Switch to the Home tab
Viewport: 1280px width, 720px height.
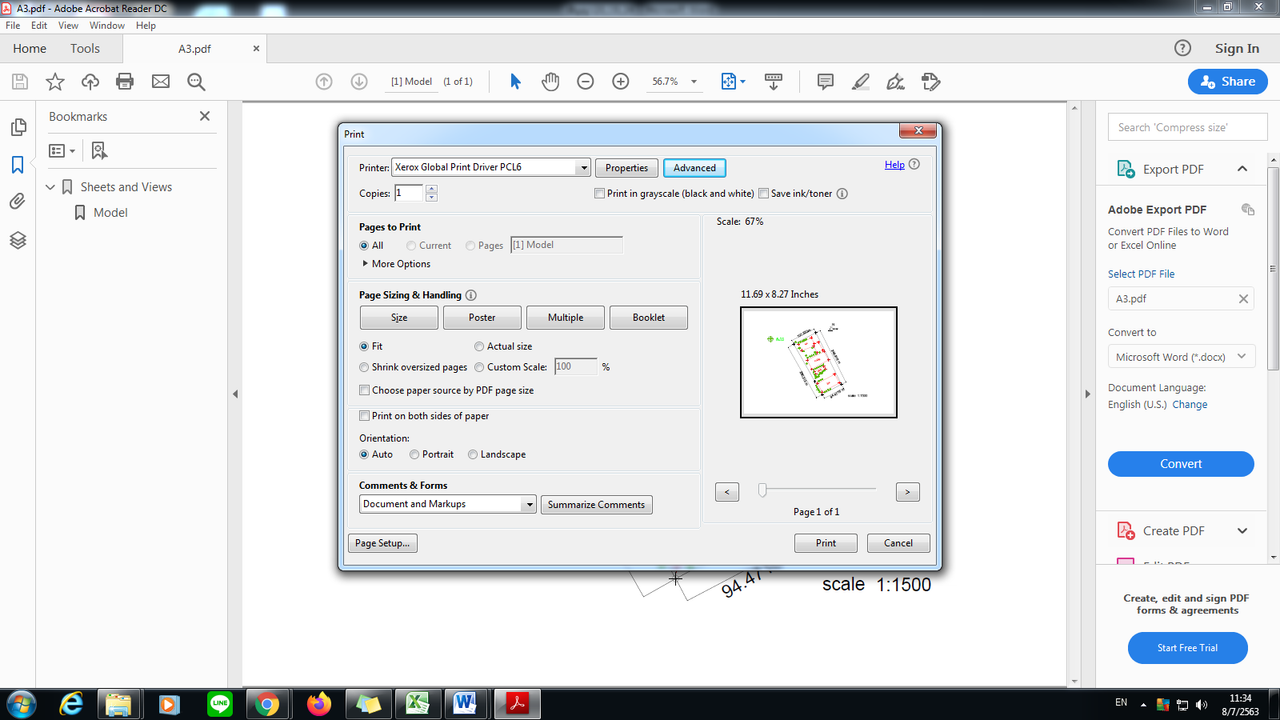point(29,48)
